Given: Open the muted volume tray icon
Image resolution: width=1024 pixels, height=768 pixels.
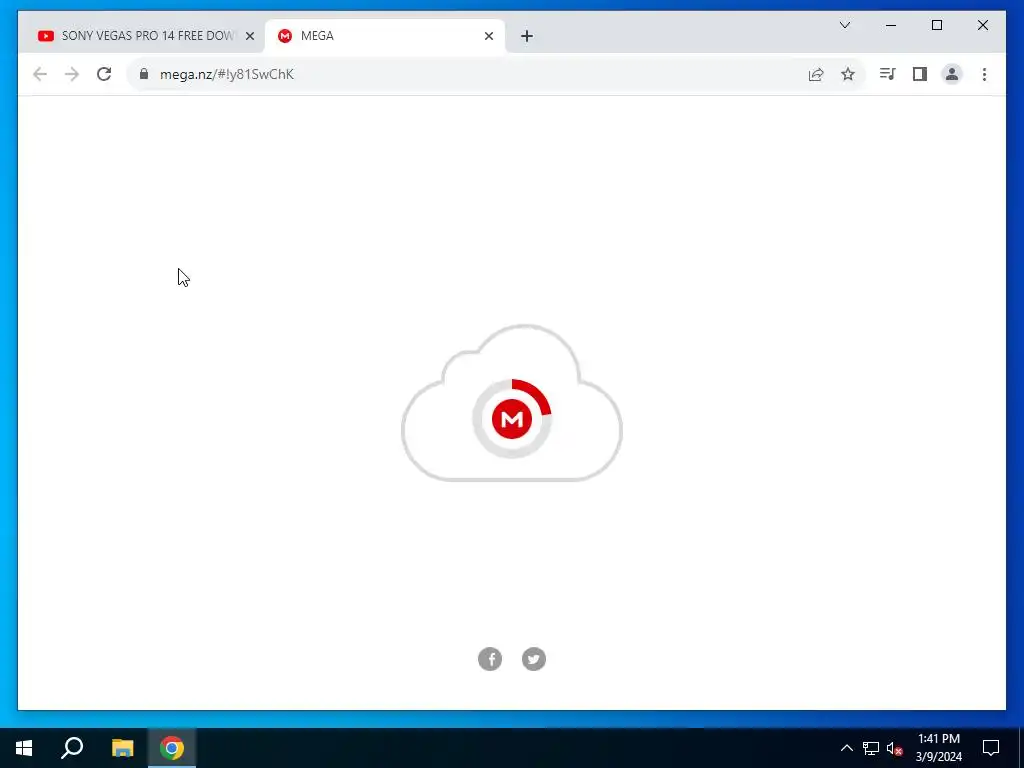Looking at the screenshot, I should 894,748.
